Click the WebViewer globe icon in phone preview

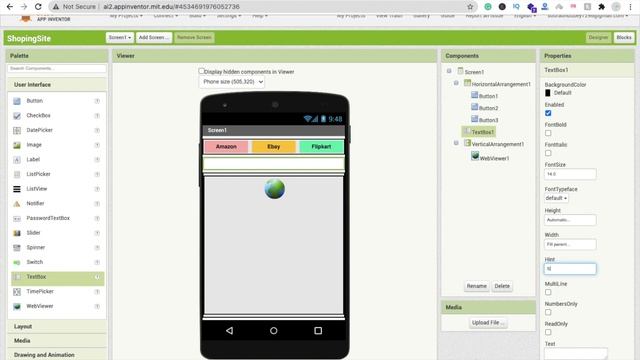click(x=275, y=189)
